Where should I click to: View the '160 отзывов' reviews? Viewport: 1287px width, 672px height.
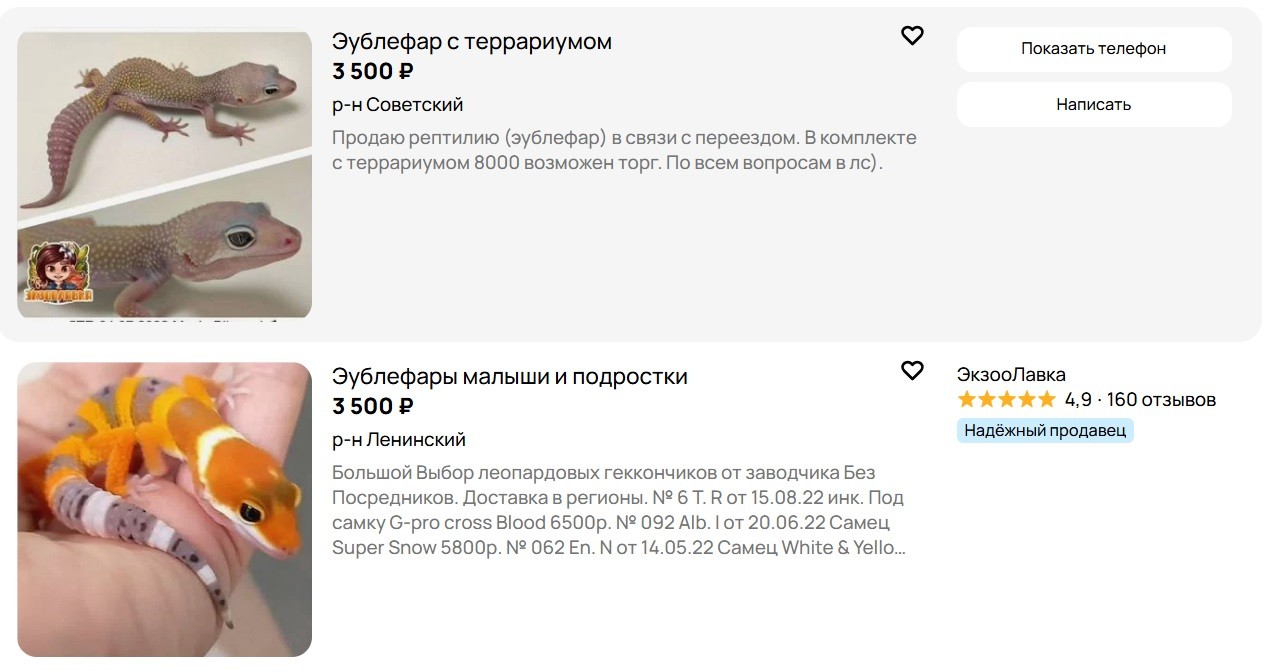pos(1161,400)
